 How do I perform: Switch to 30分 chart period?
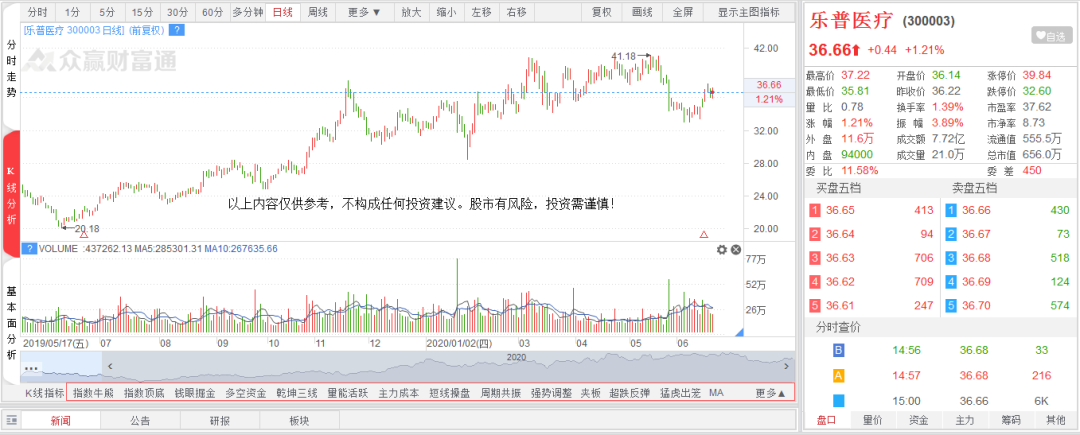point(177,12)
